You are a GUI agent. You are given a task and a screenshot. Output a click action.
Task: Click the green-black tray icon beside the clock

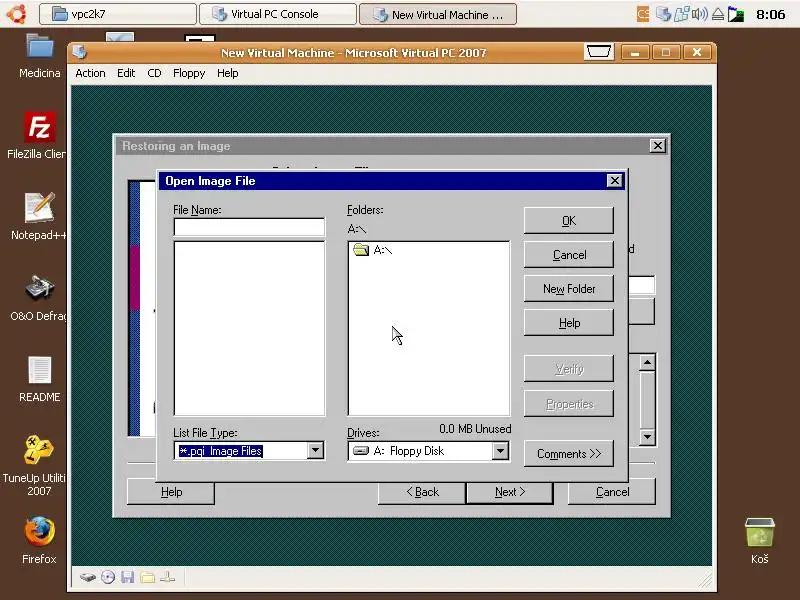[736, 14]
